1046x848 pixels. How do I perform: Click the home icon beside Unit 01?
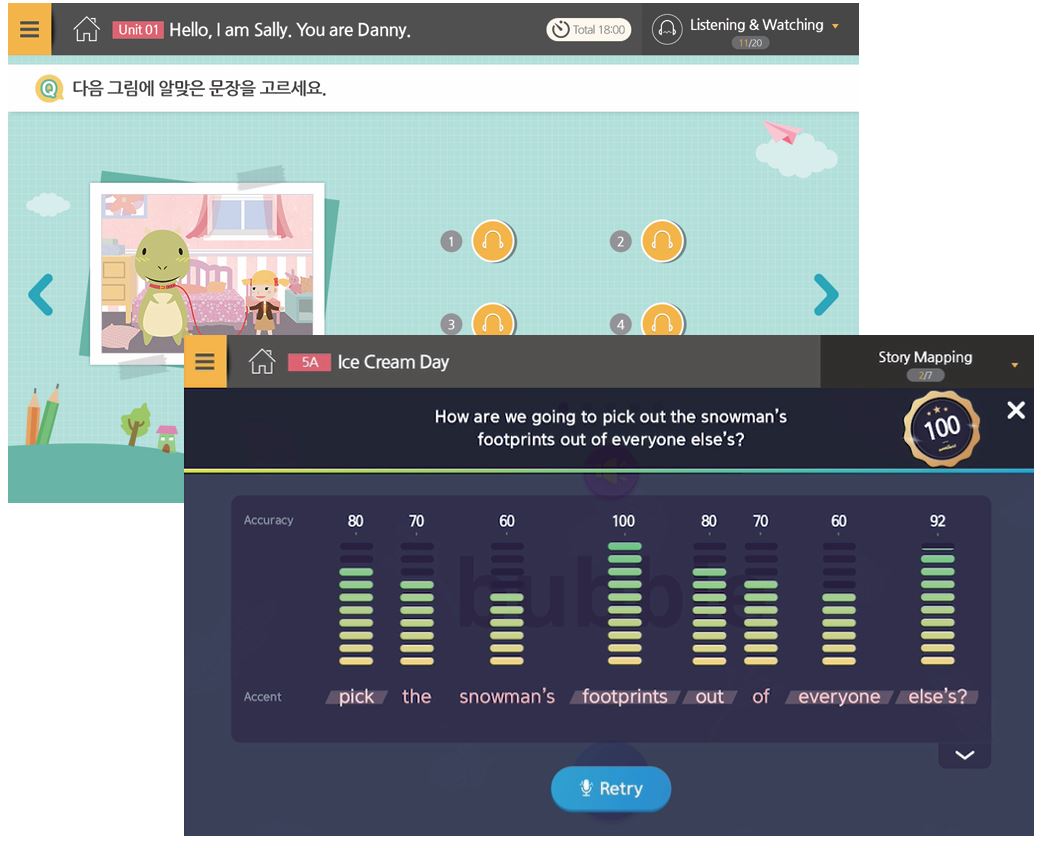pyautogui.click(x=87, y=30)
